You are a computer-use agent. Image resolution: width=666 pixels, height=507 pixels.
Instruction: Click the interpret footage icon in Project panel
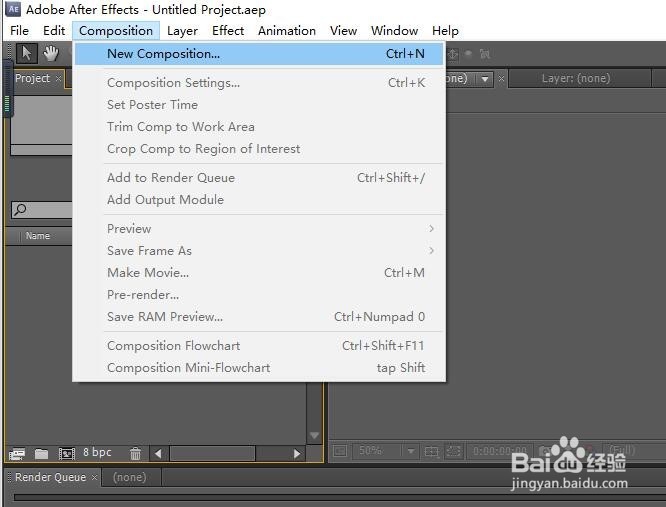click(x=17, y=454)
